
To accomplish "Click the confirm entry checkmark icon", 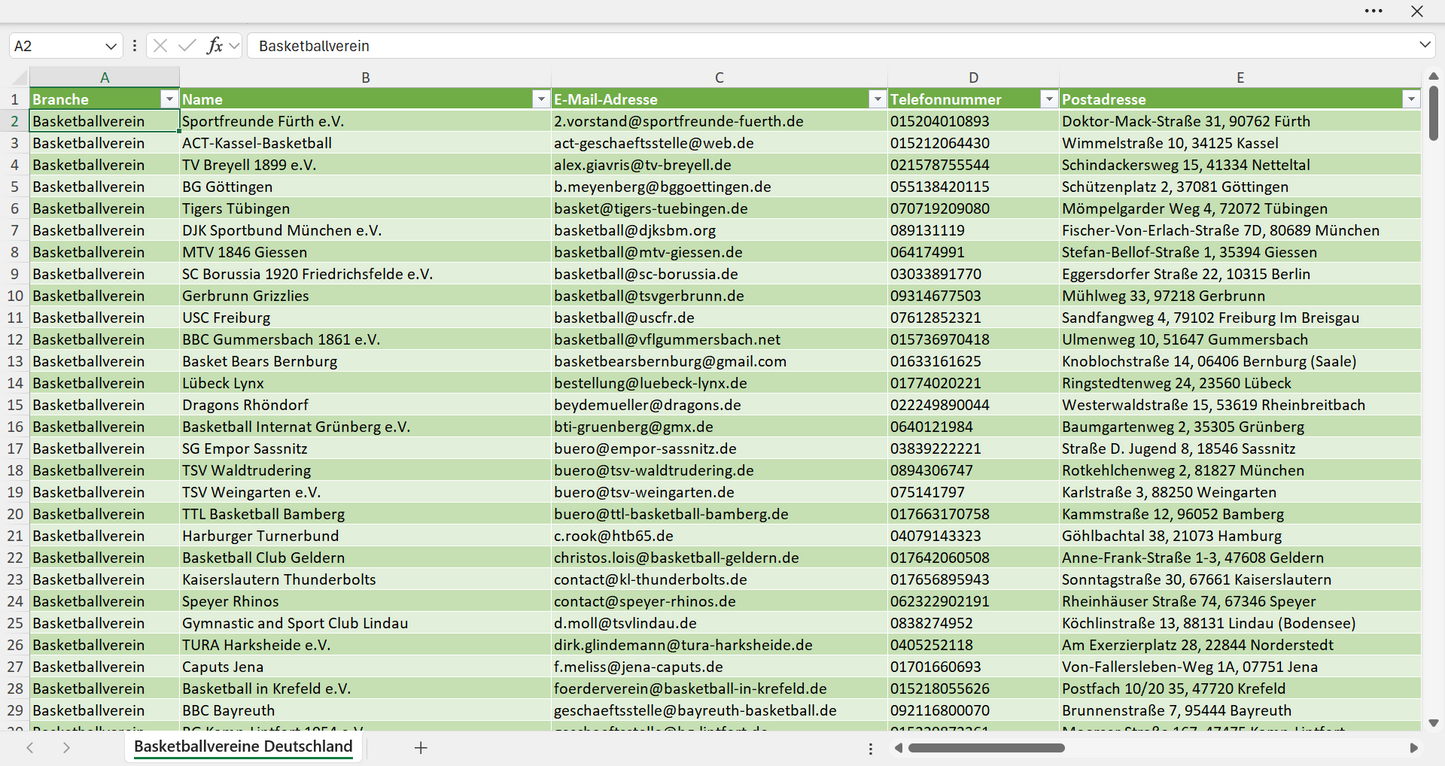I will click(x=187, y=46).
